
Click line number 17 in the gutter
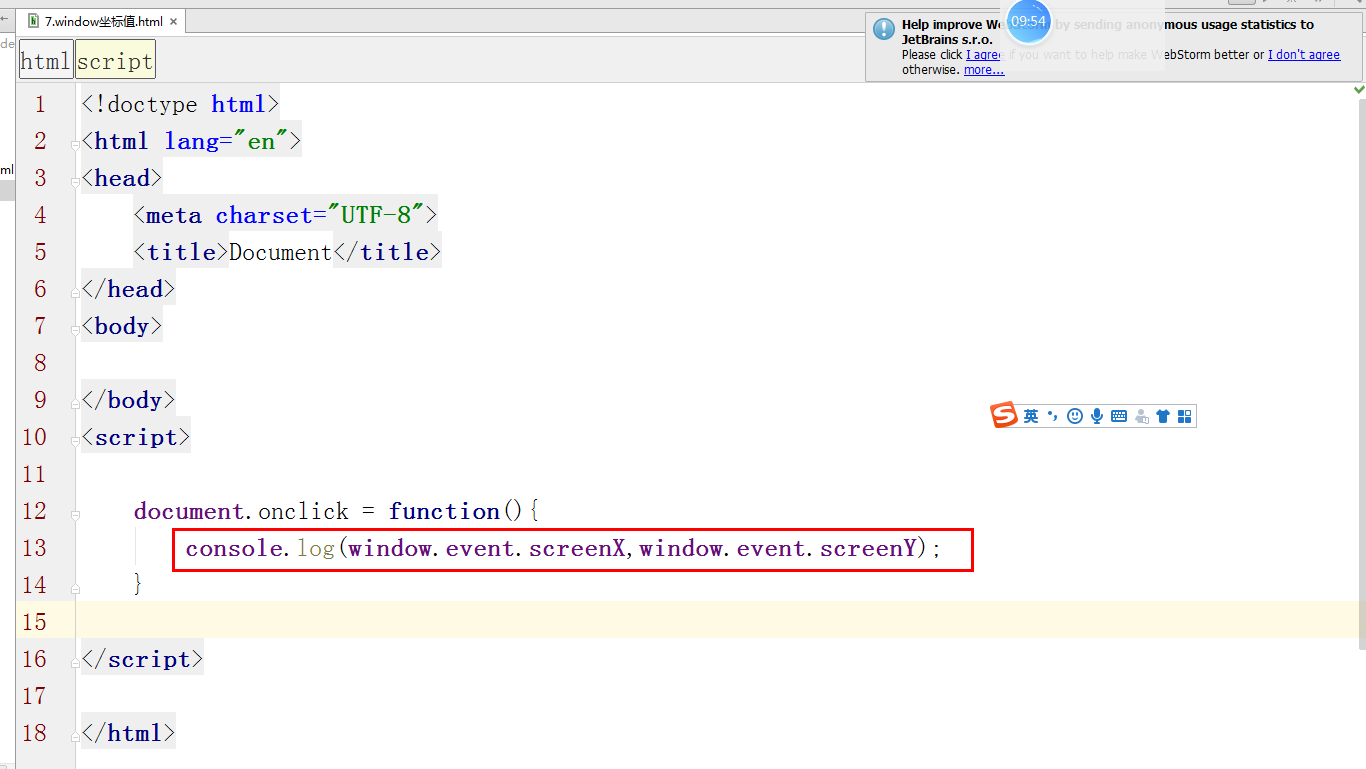pos(34,696)
